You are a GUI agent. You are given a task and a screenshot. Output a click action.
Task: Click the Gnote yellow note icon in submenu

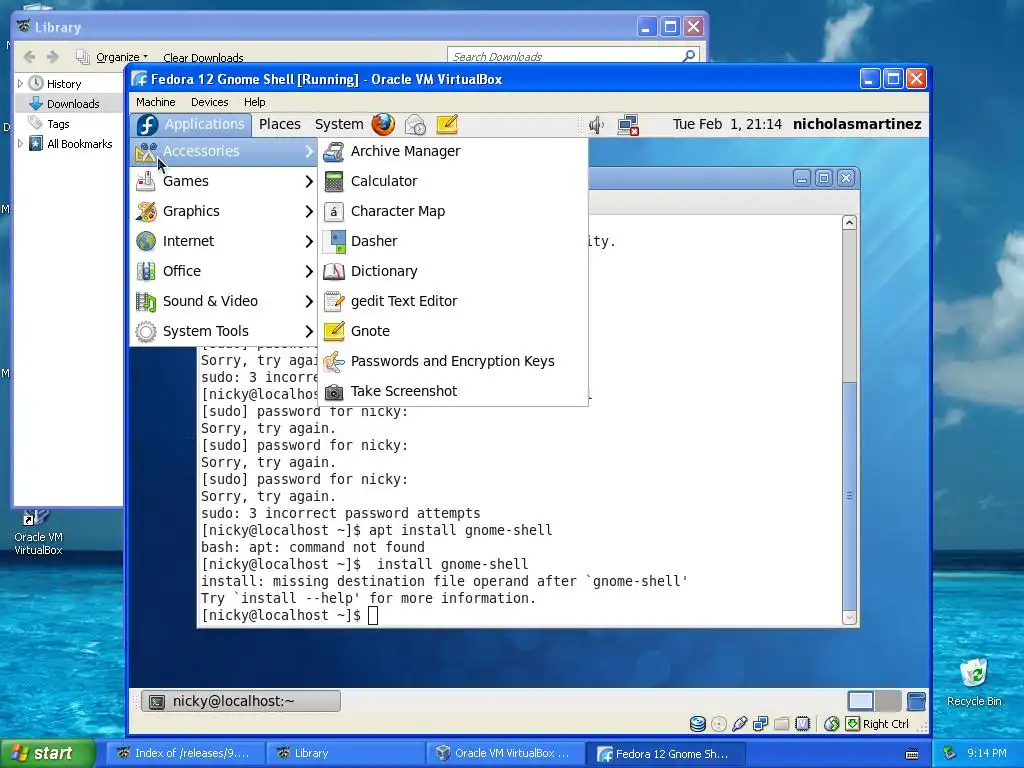tap(334, 332)
